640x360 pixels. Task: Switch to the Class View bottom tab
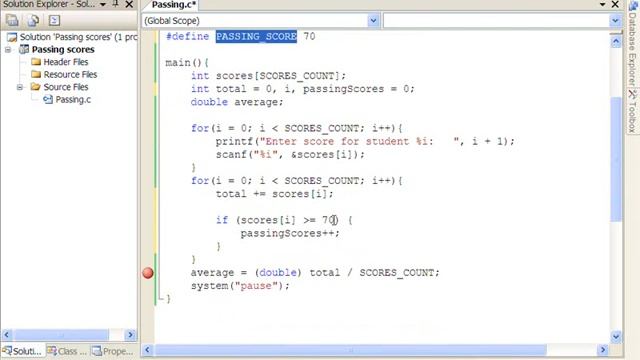pyautogui.click(x=67, y=351)
